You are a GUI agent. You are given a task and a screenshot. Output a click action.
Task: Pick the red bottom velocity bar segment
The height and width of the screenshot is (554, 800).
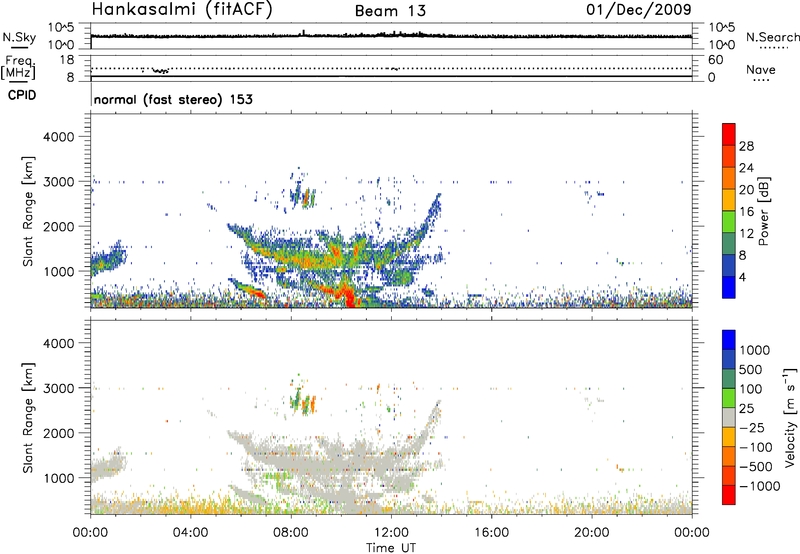729,495
